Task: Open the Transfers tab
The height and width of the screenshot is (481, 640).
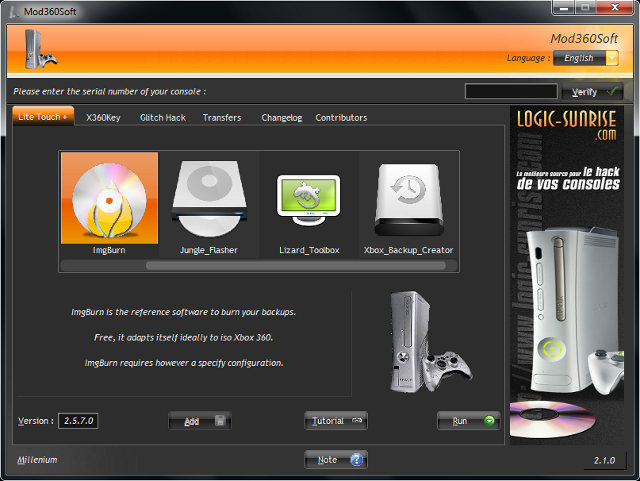Action: point(222,118)
